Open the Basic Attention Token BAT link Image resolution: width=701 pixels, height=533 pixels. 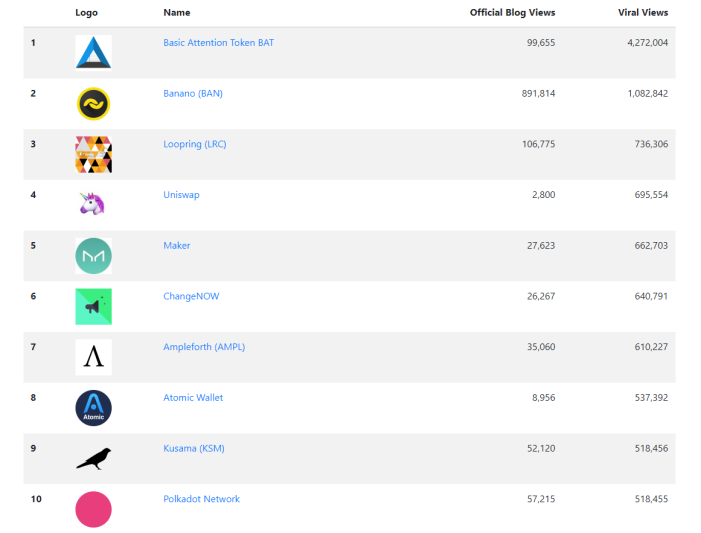coord(218,42)
